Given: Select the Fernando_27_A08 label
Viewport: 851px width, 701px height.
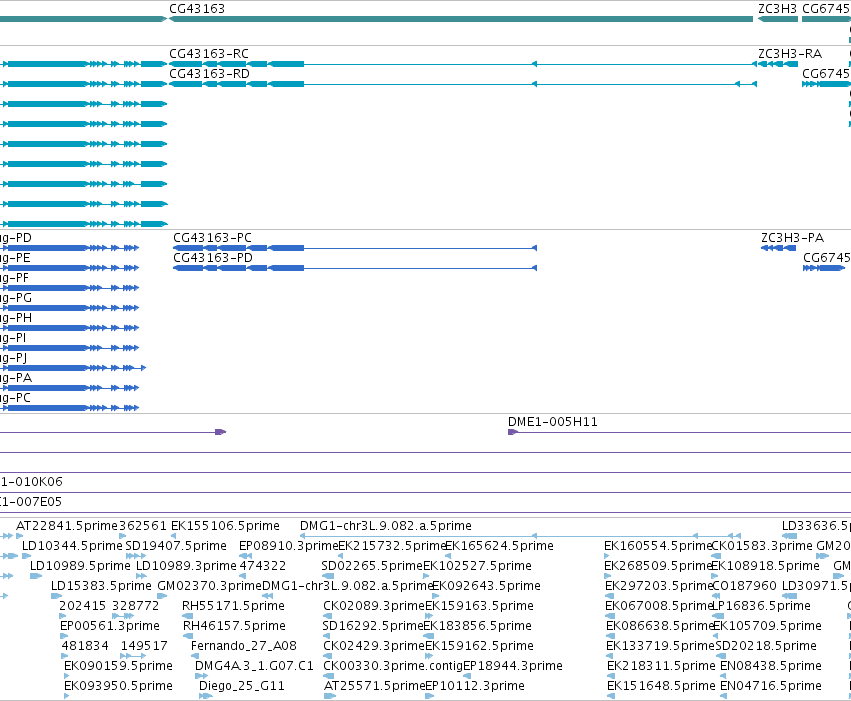Looking at the screenshot, I should pyautogui.click(x=244, y=646).
